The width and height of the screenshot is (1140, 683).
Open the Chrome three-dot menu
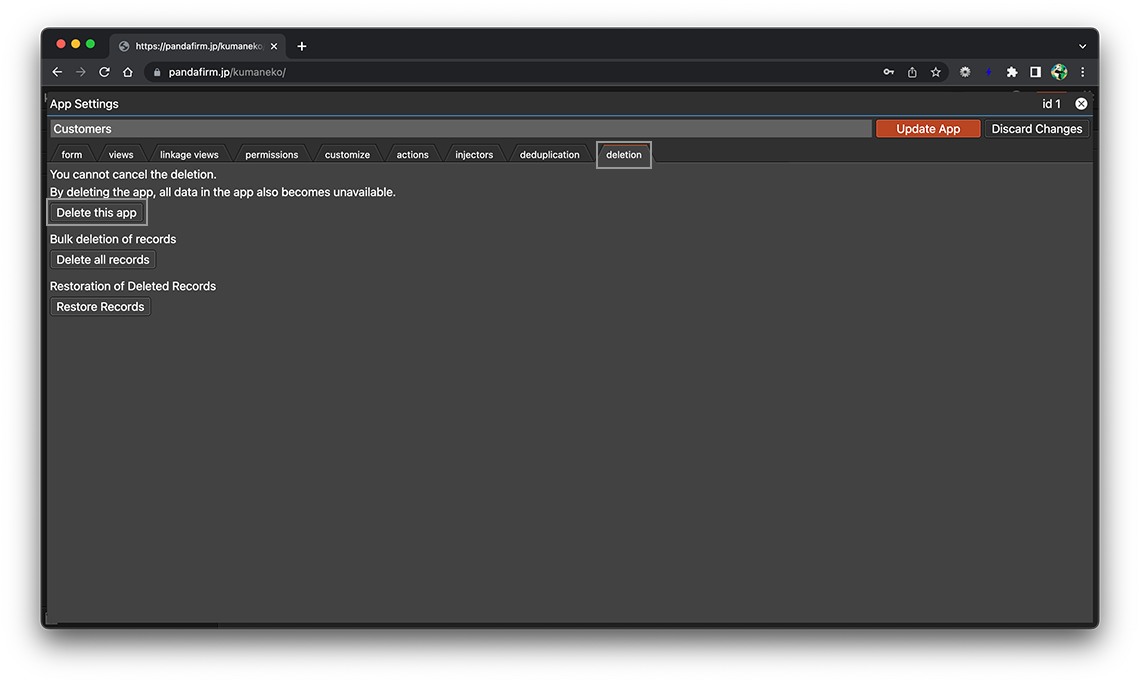pos(1082,72)
